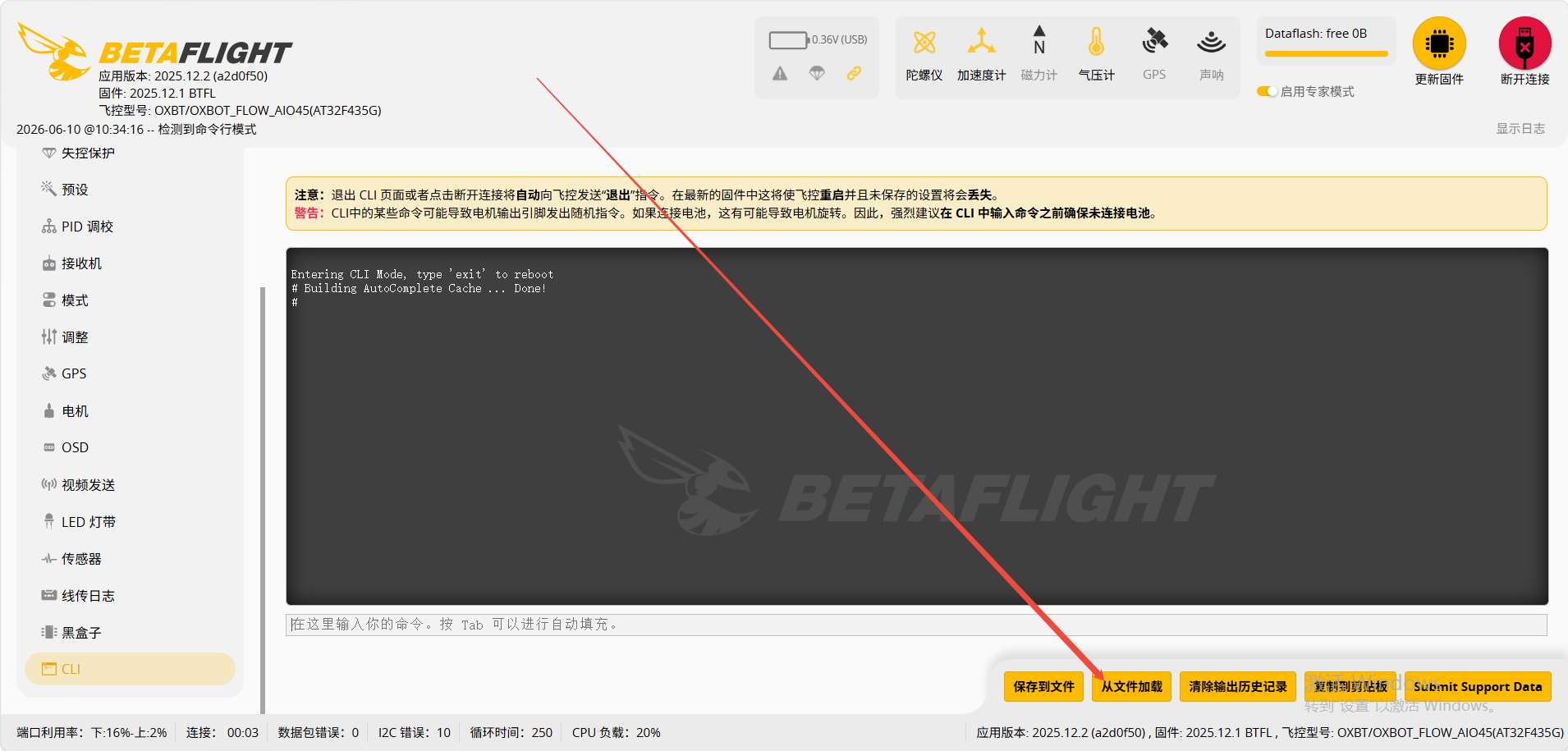Click the 固件: 2025.12.1 BTFL header text
Image resolution: width=1568 pixels, height=751 pixels.
[x=157, y=93]
